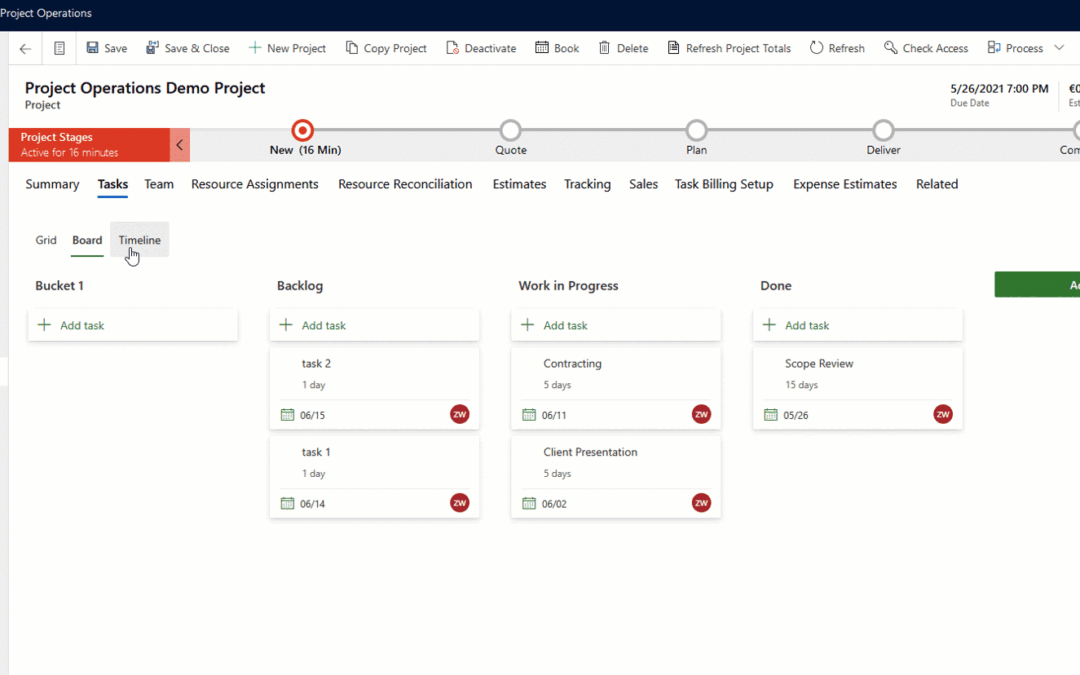Add task in Work in Progress bucket

[x=616, y=325]
